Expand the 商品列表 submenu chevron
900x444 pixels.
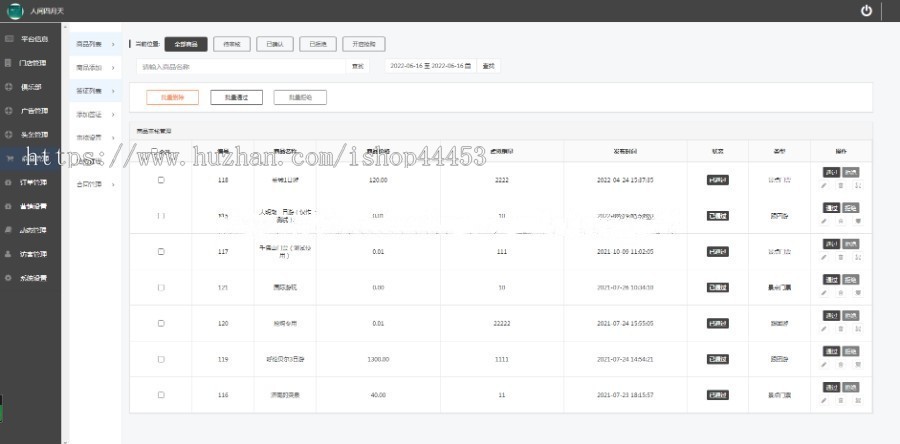pos(113,44)
